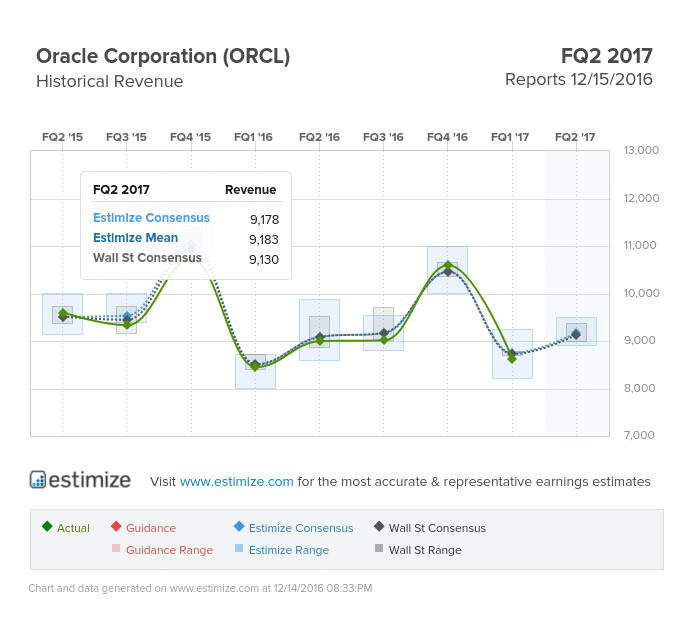Viewport: 685px width, 620px height.
Task: Click the Wall St Consensus legend label
Action: 437,528
